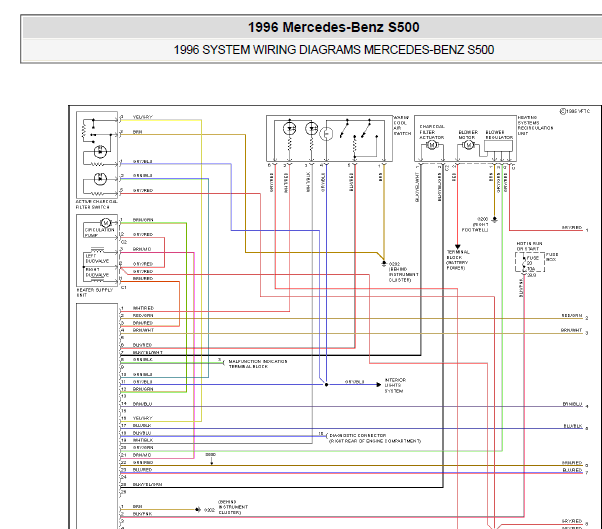The width and height of the screenshot is (602, 529).
Task: Click 'HEATING SYSTEMS RECIRCULATION UNIT' label
Action: (x=535, y=126)
